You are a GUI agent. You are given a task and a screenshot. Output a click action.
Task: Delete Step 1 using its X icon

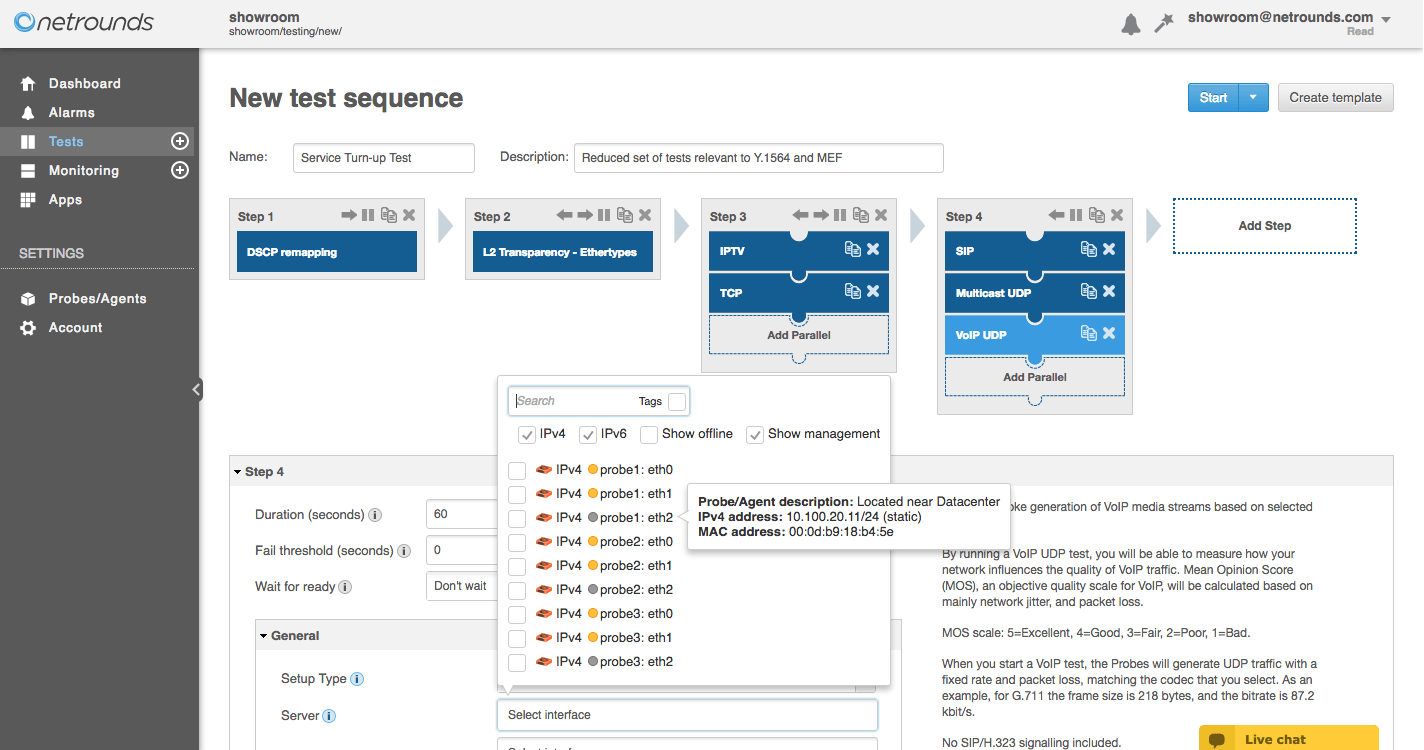(409, 215)
